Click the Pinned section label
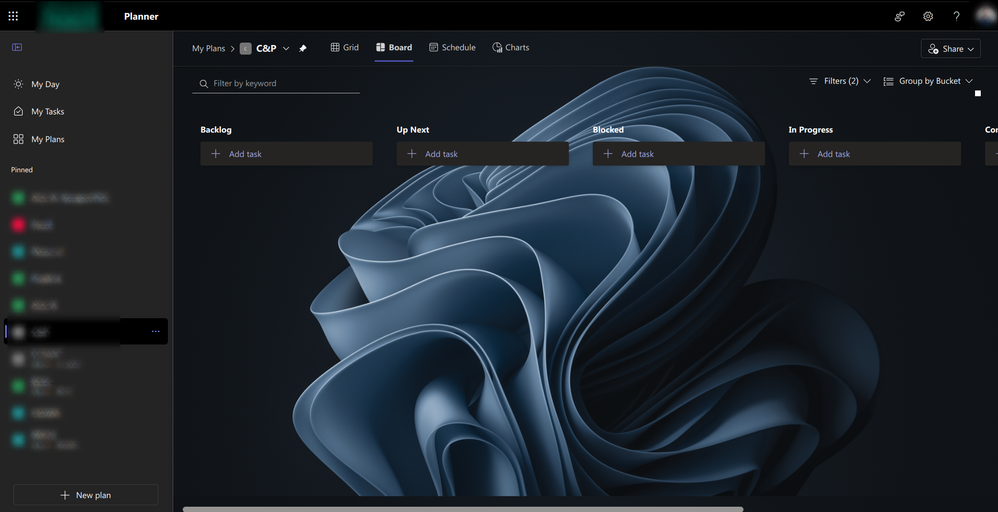Viewport: 998px width, 512px height. tap(22, 169)
